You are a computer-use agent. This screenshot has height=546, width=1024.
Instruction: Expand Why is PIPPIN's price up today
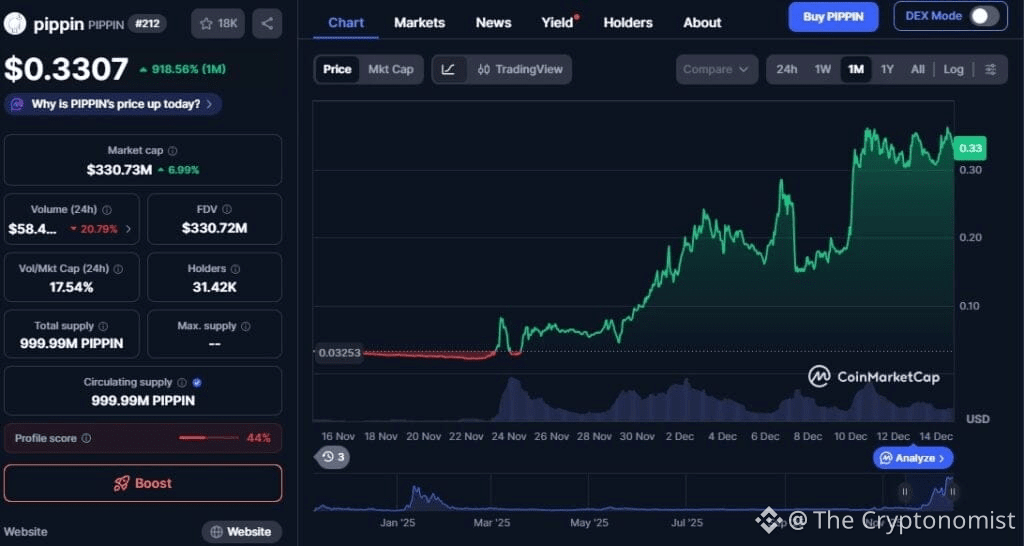(113, 104)
